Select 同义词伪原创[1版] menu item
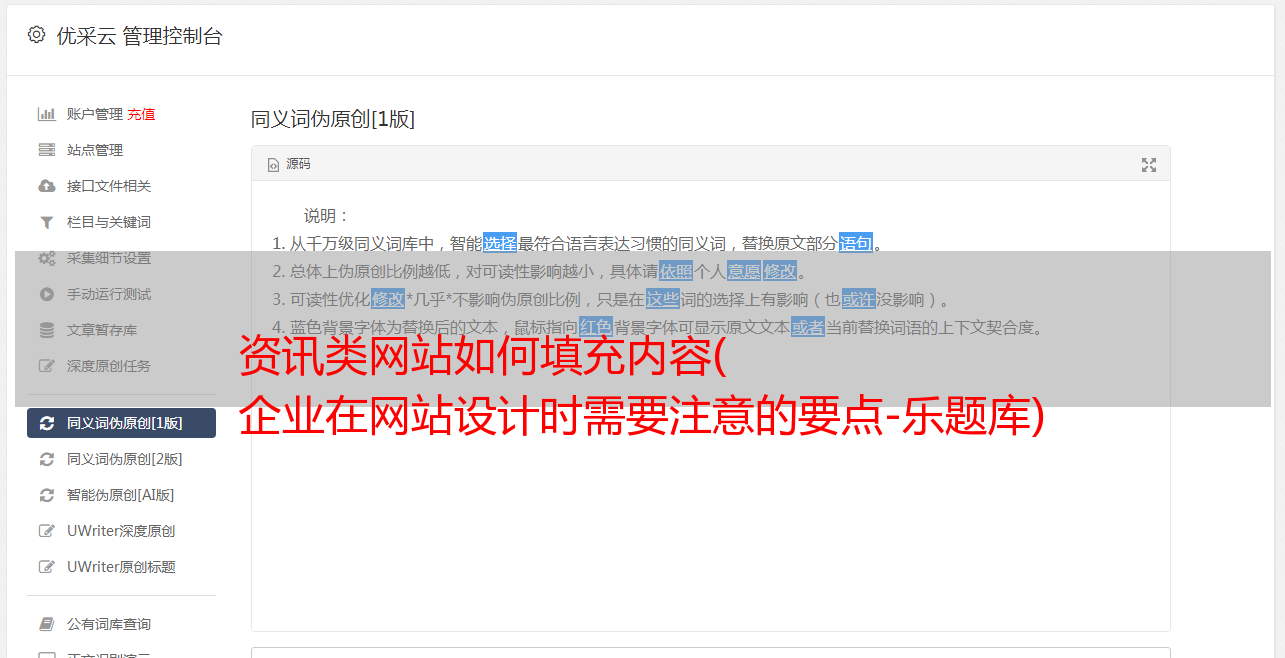 (x=121, y=423)
